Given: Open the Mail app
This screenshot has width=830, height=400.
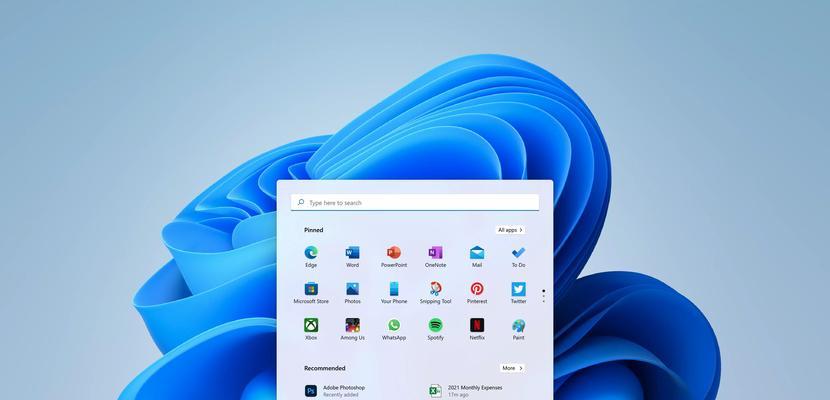Looking at the screenshot, I should click(x=477, y=257).
